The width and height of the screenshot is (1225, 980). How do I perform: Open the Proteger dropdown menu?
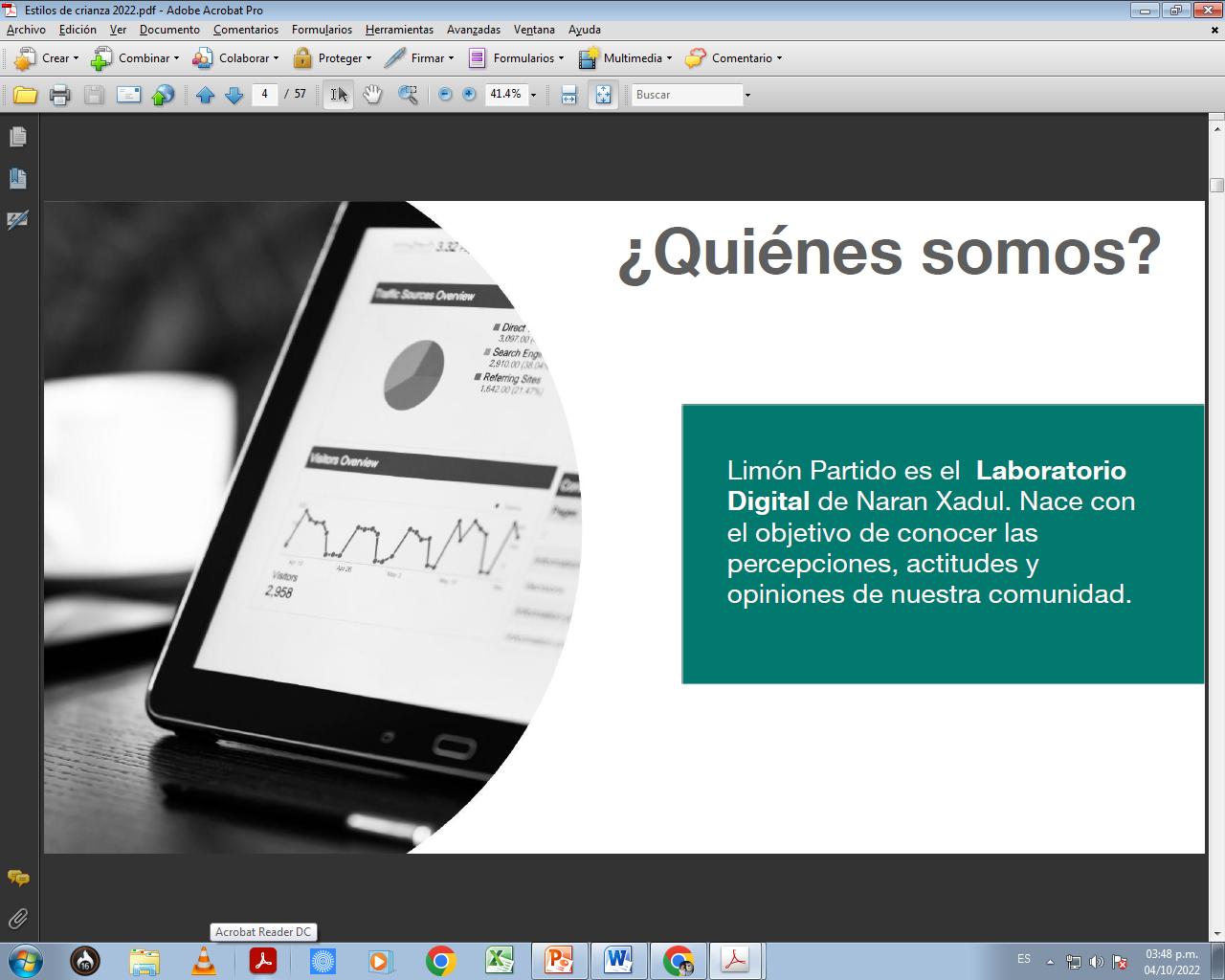pos(332,58)
